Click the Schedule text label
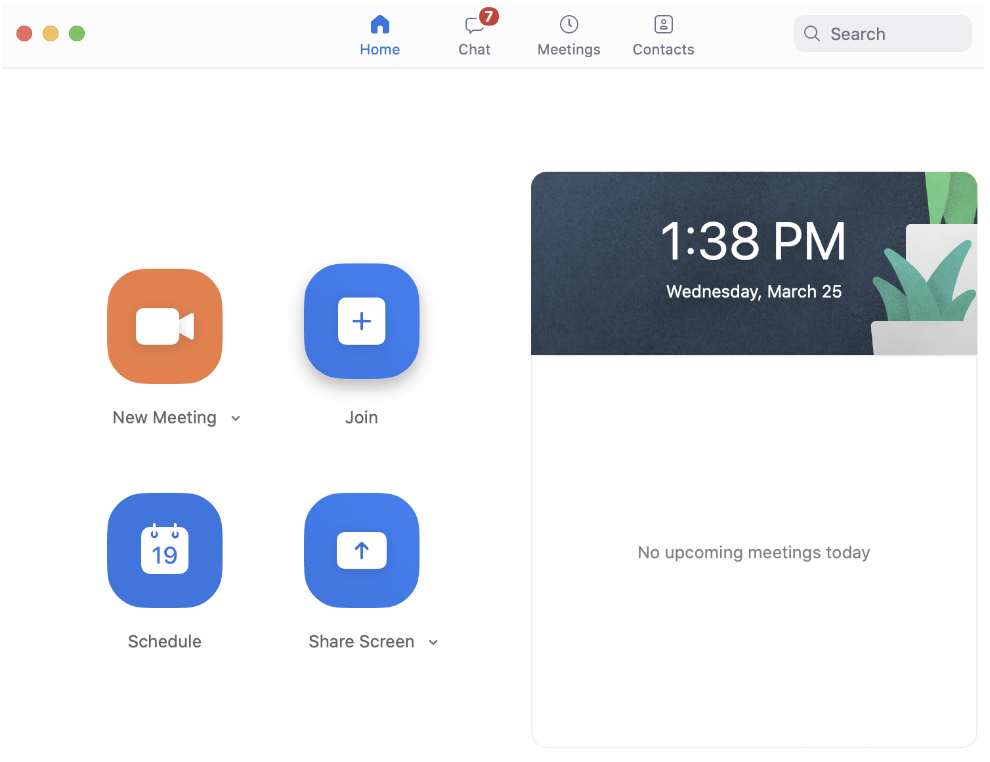Image resolution: width=990 pixels, height=762 pixels. (x=165, y=641)
